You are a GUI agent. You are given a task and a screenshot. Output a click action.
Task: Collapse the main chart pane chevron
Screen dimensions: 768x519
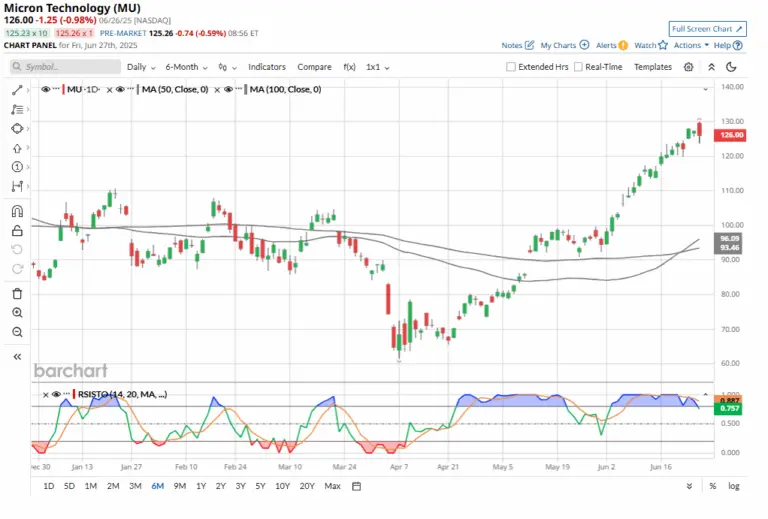(705, 90)
